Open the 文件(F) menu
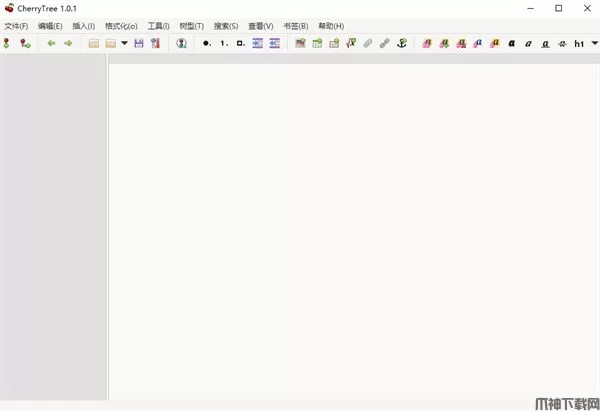Screen dimensions: 600x411 [x=16, y=26]
